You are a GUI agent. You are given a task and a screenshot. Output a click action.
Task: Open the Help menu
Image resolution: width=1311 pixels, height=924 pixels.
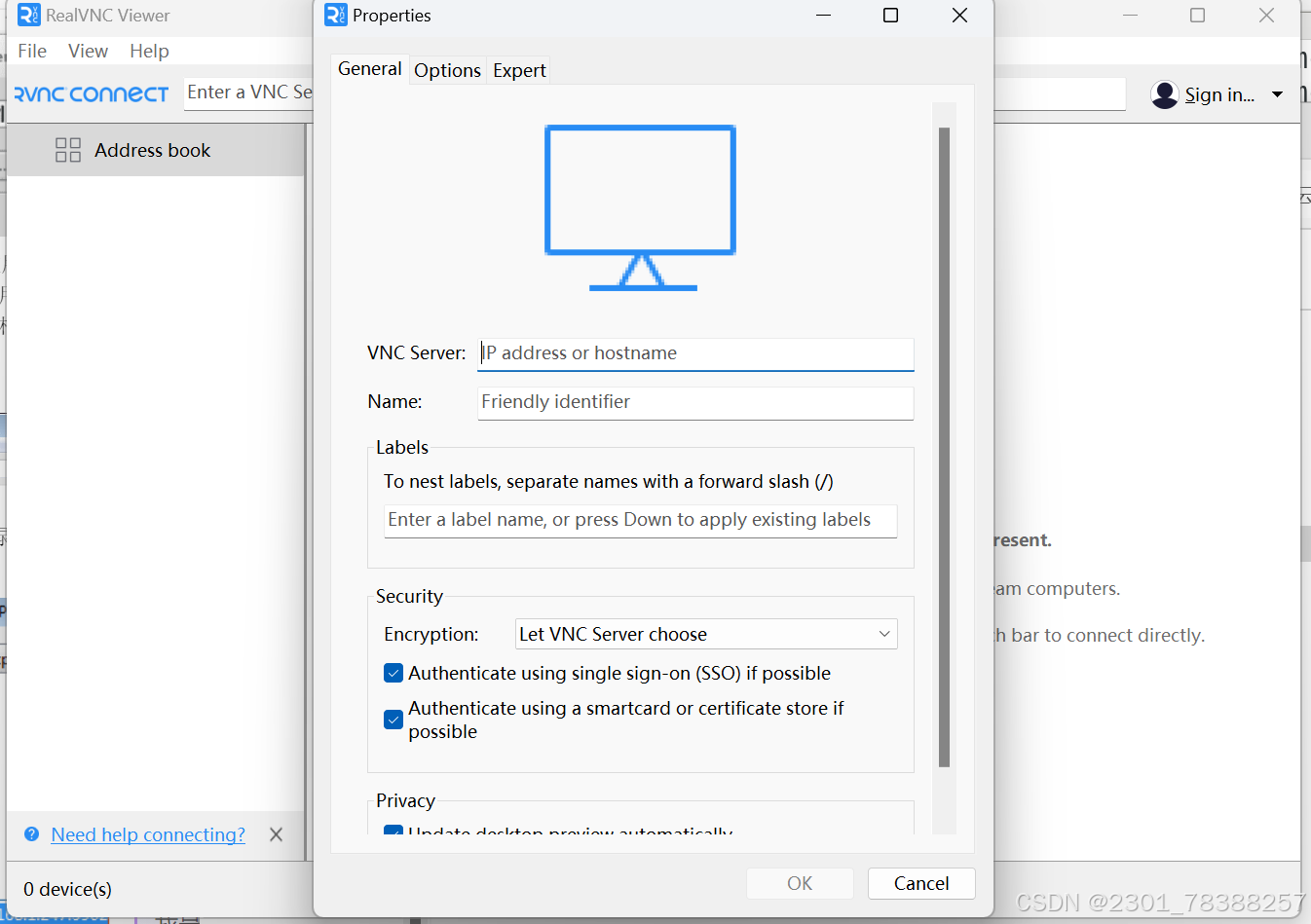(x=149, y=51)
